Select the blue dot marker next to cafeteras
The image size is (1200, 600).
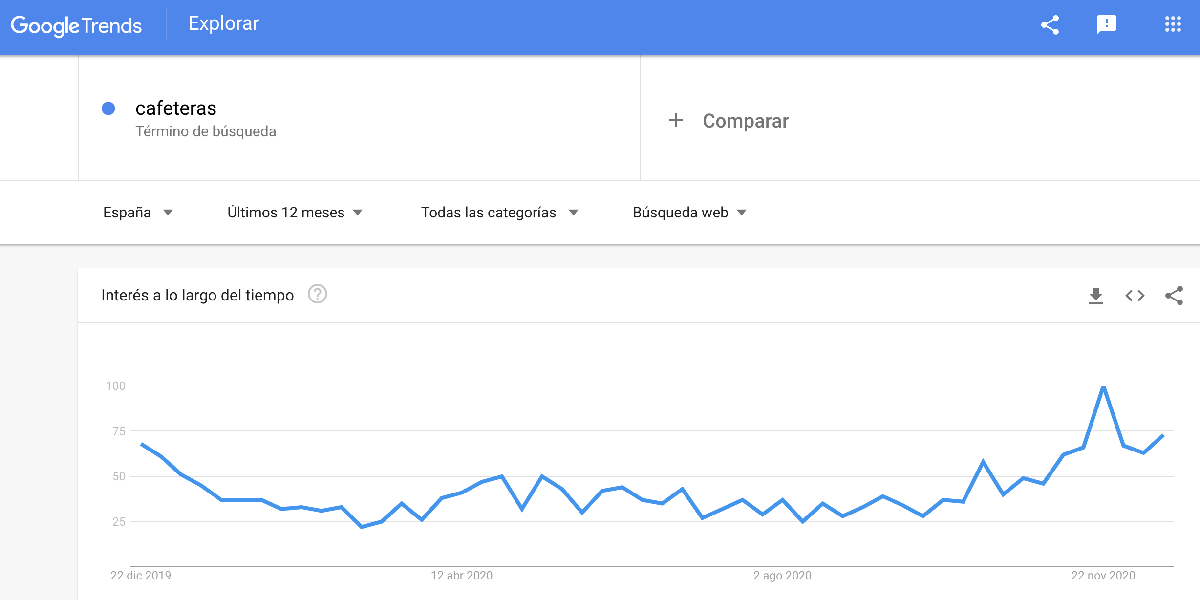[108, 108]
